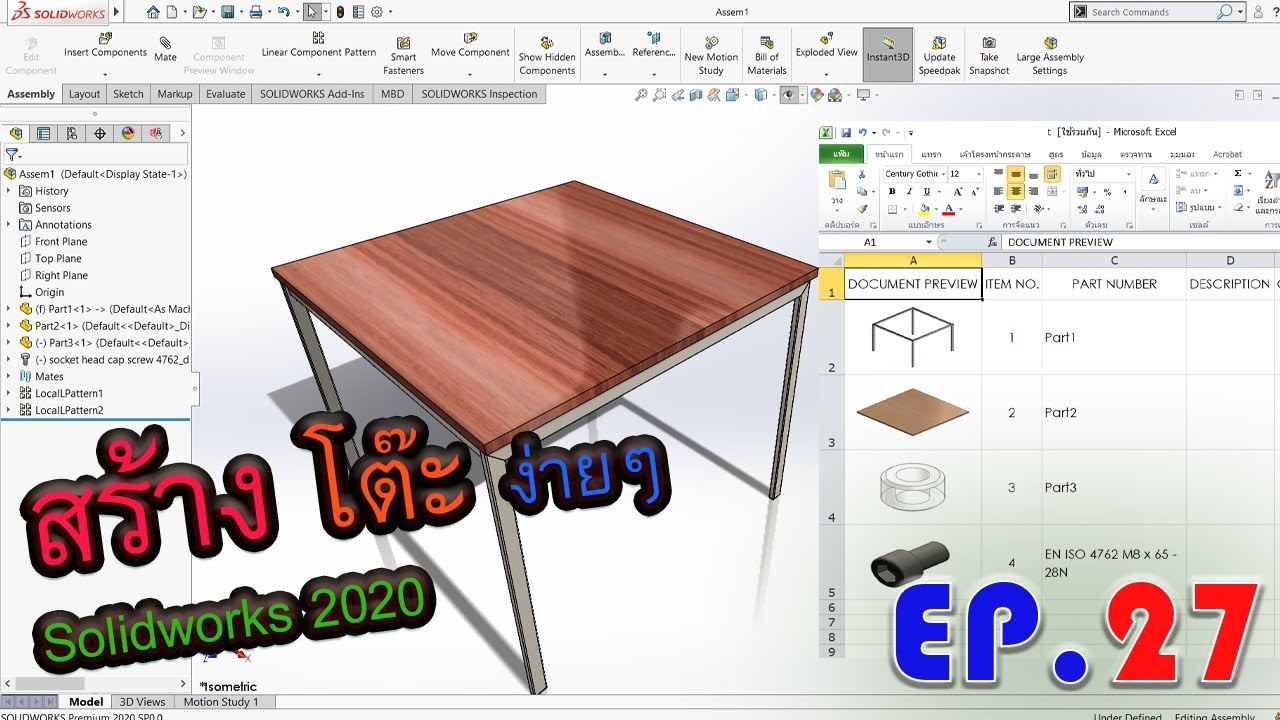Click the SolidWorks Home icon

(152, 12)
